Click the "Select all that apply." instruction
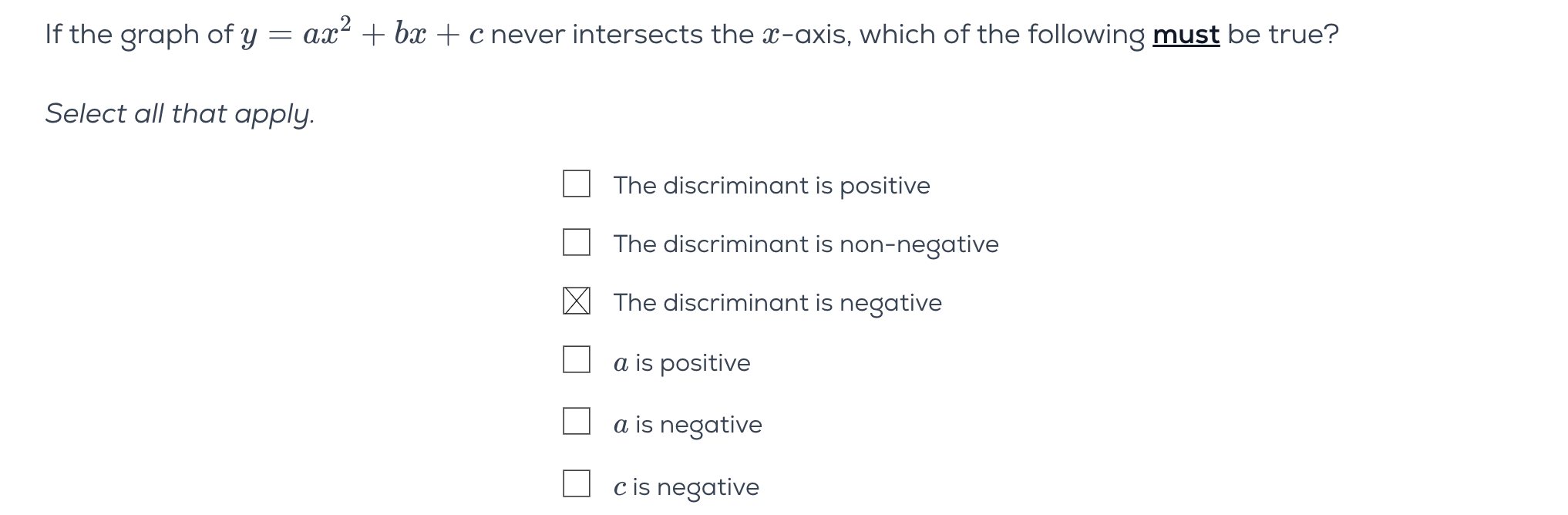This screenshot has width=1568, height=515. (180, 114)
